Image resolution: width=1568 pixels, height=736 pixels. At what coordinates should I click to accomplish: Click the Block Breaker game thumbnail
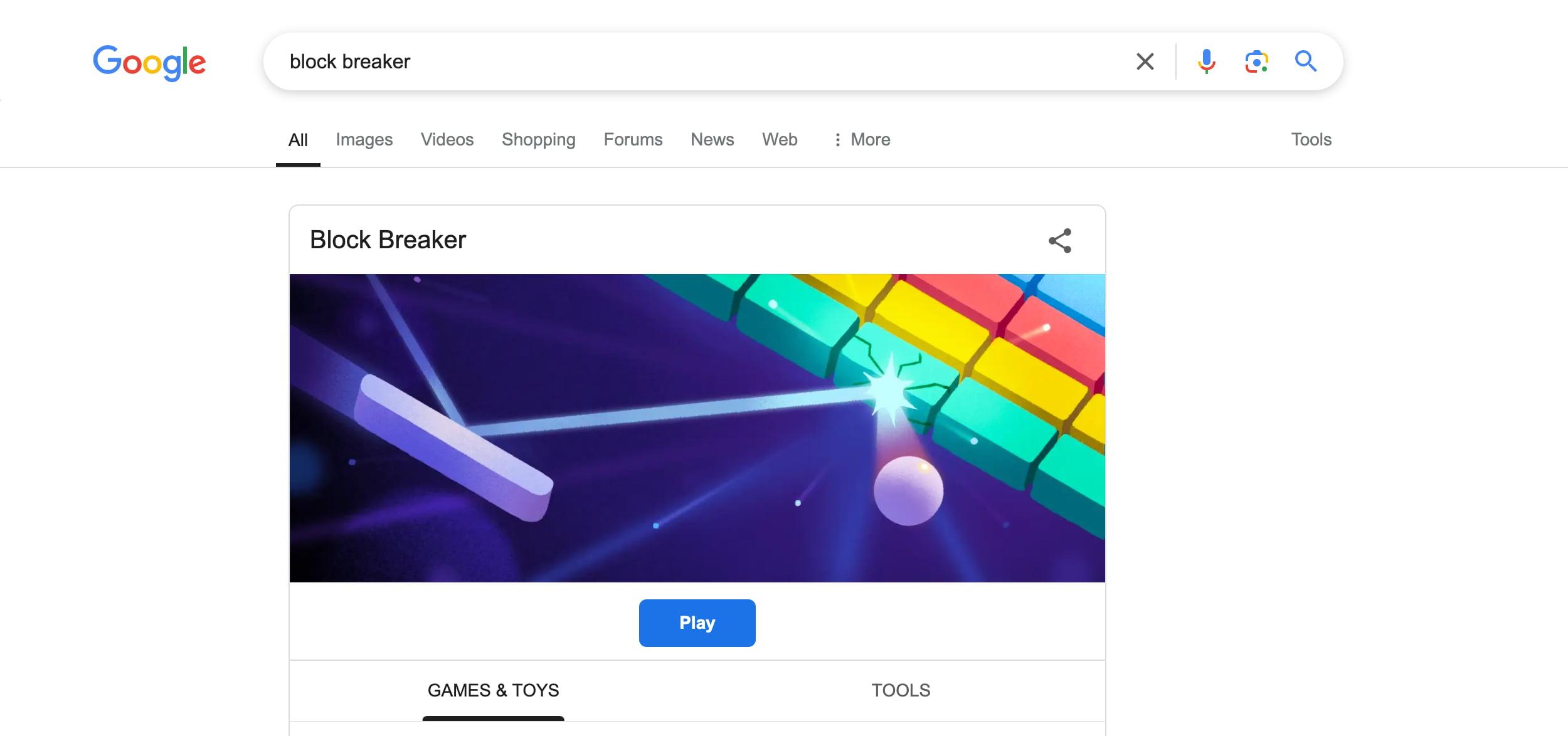(697, 428)
